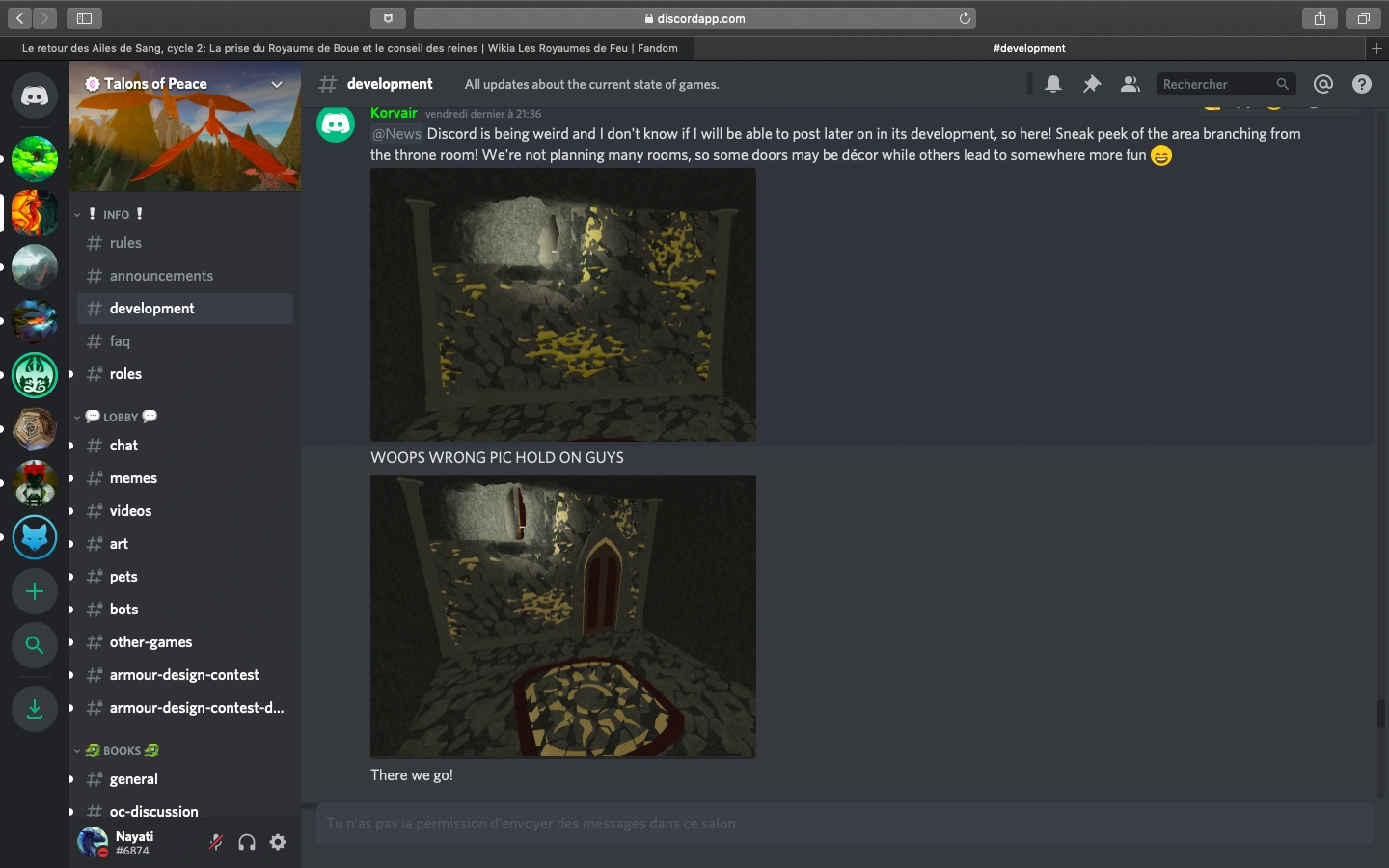1389x868 pixels.
Task: Collapse the INFO channel category
Action: pos(116,214)
